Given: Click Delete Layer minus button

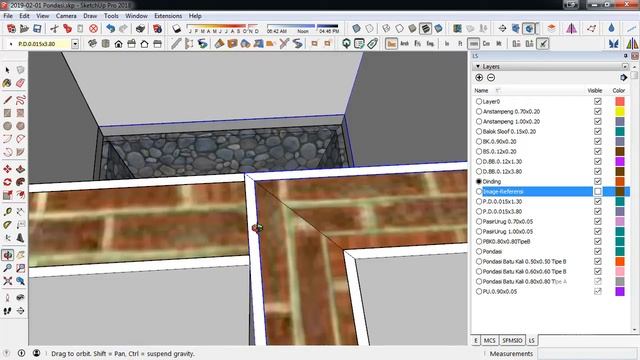Looking at the screenshot, I should (491, 78).
